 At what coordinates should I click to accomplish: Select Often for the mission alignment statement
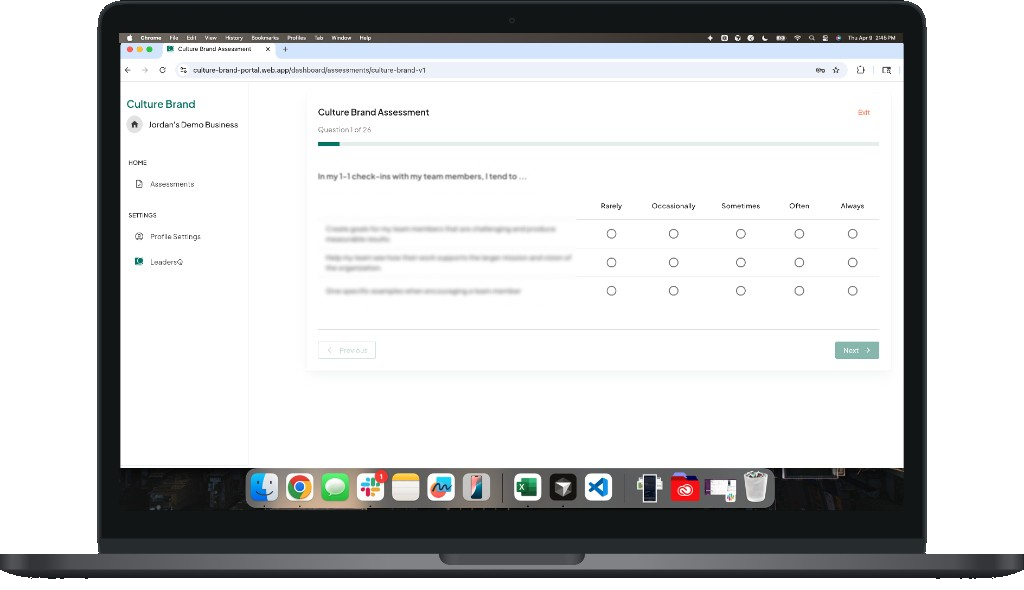[x=799, y=262]
